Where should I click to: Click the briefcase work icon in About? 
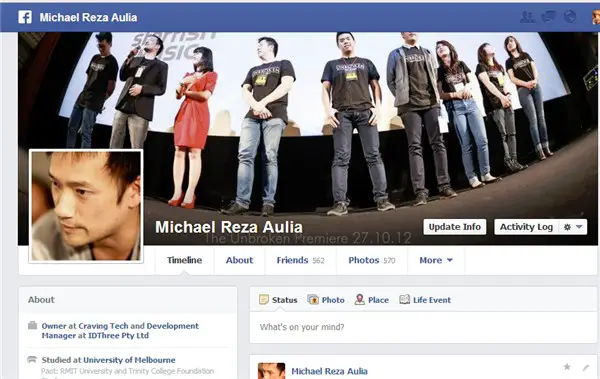click(x=33, y=325)
